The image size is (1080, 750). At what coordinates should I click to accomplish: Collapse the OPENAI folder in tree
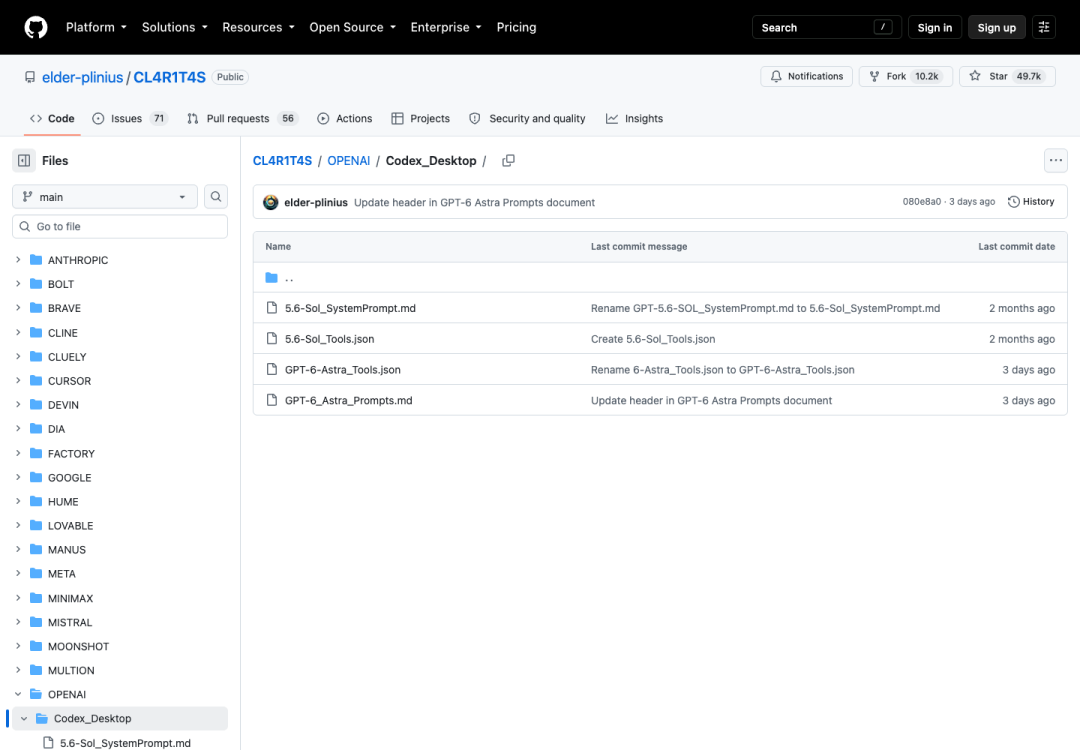tap(18, 694)
